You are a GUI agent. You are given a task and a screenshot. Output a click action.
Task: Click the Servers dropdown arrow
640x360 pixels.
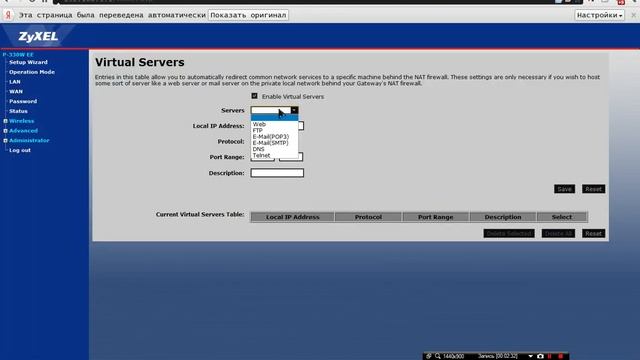(x=294, y=110)
